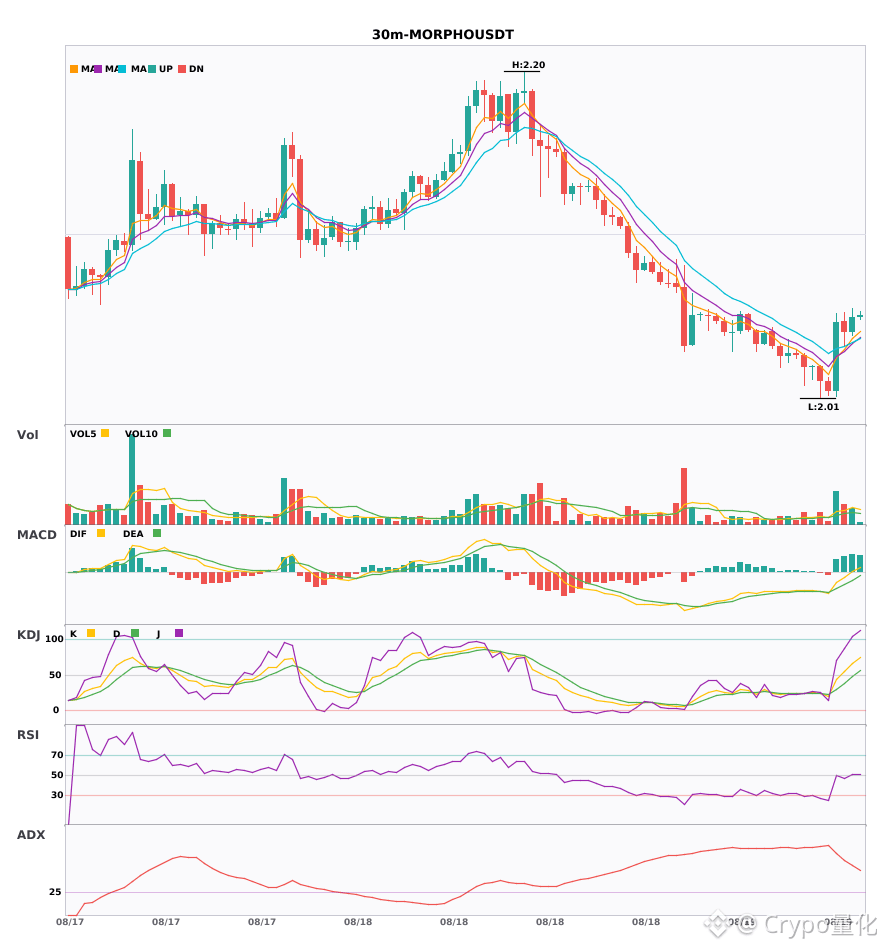The image size is (885, 950).
Task: Click the MACD panel label
Action: click(36, 535)
